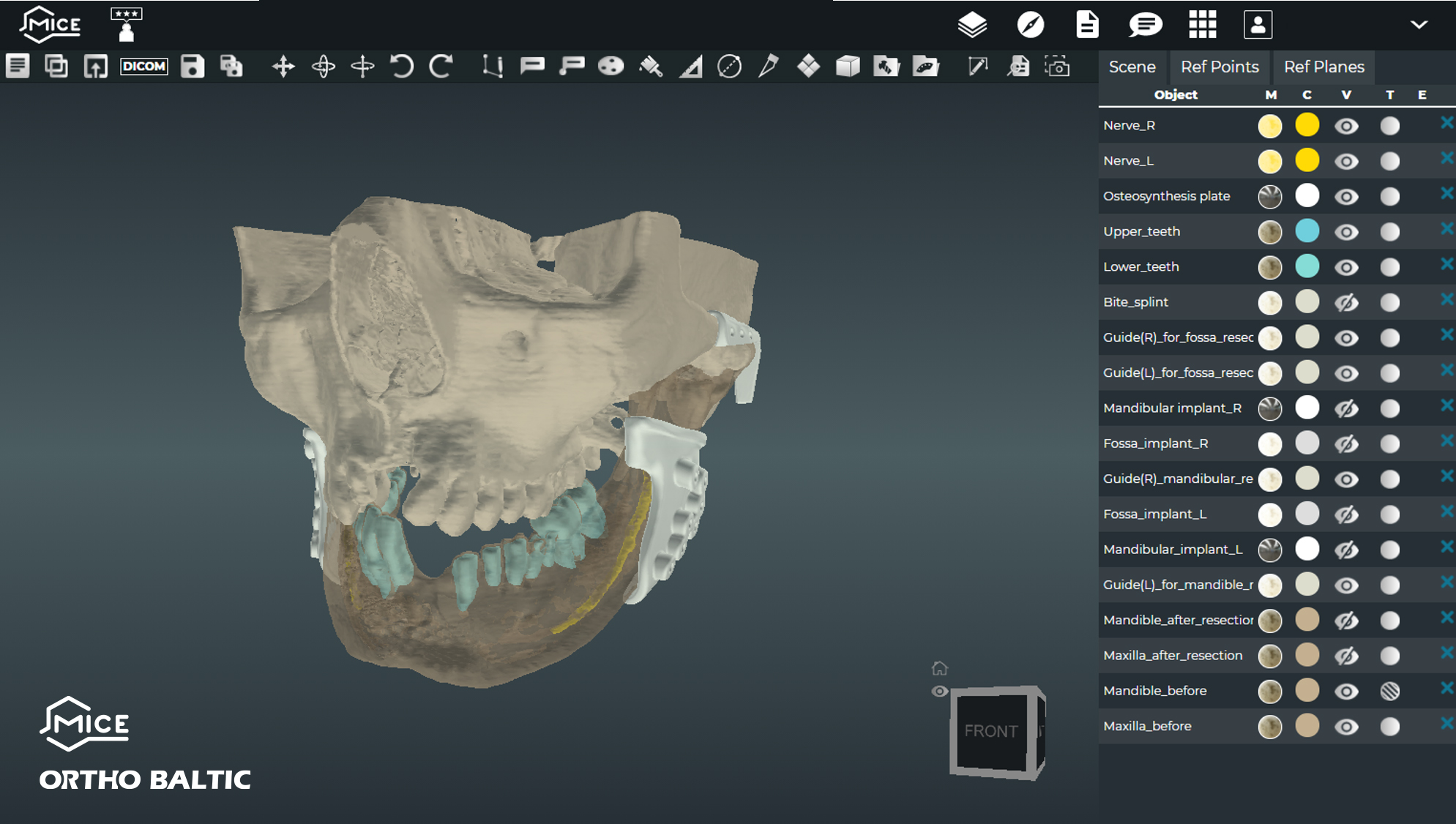Click the screenshot camera icon
Image resolution: width=1456 pixels, height=824 pixels.
(1057, 67)
